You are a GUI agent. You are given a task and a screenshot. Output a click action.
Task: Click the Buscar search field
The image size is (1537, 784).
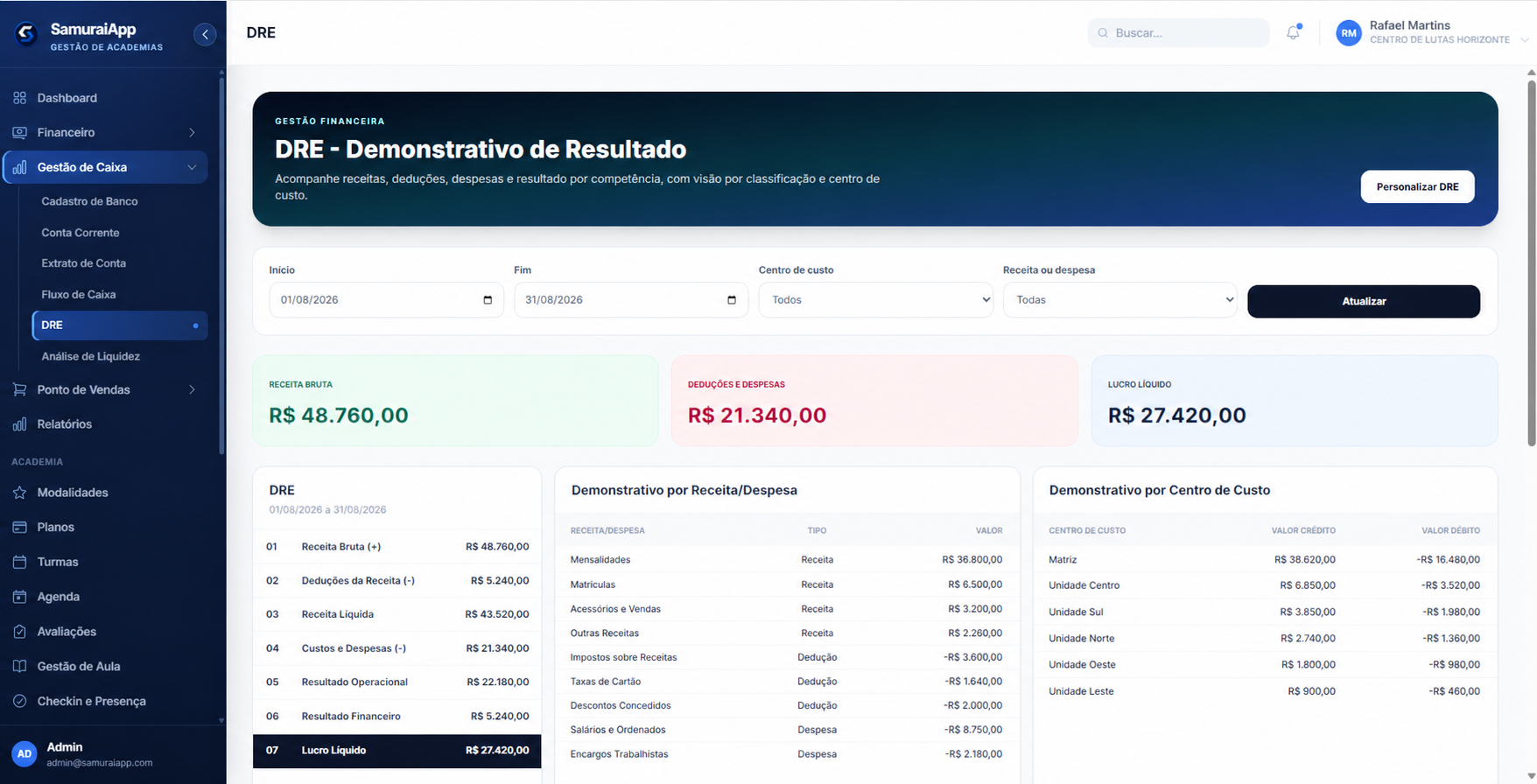tap(1178, 33)
